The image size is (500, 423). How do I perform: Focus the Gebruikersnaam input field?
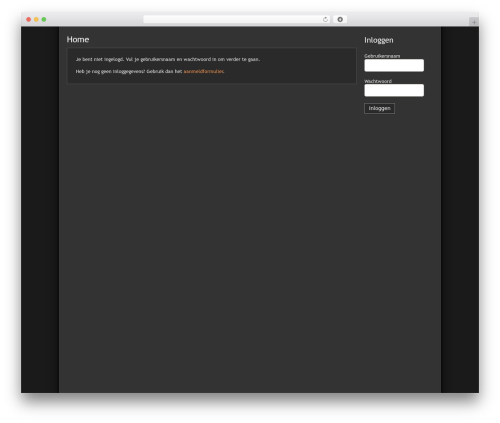click(x=394, y=65)
